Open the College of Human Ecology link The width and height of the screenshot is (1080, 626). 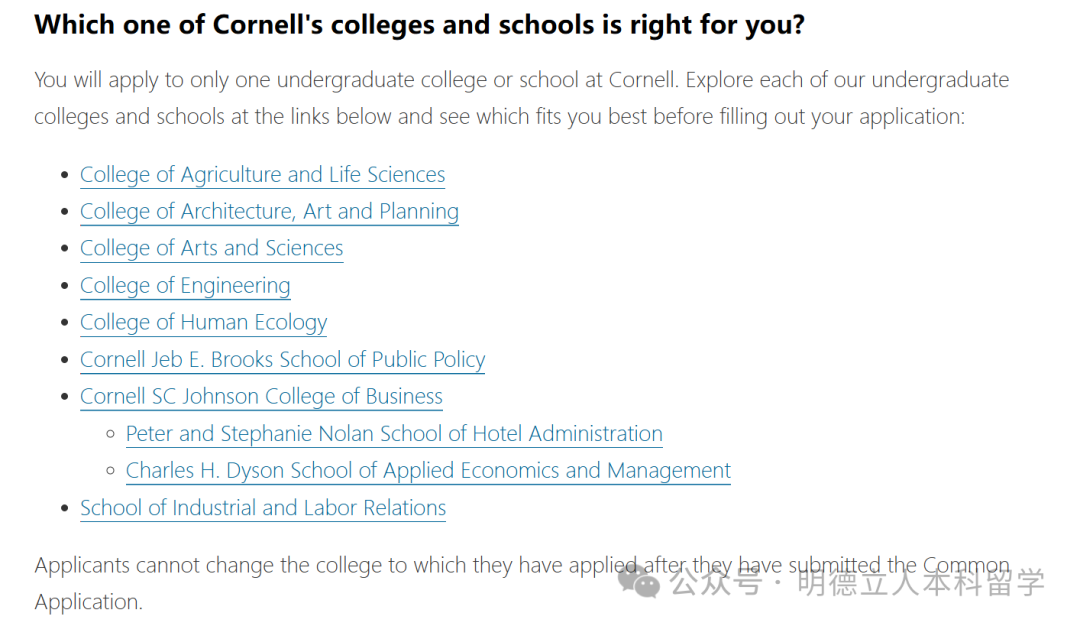204,322
